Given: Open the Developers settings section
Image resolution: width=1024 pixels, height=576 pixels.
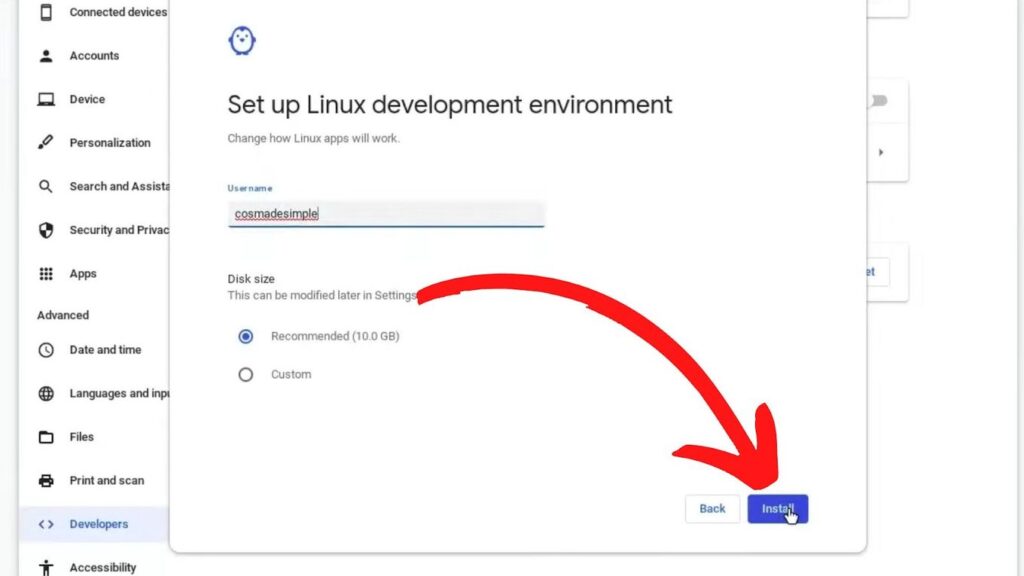Looking at the screenshot, I should [x=98, y=524].
